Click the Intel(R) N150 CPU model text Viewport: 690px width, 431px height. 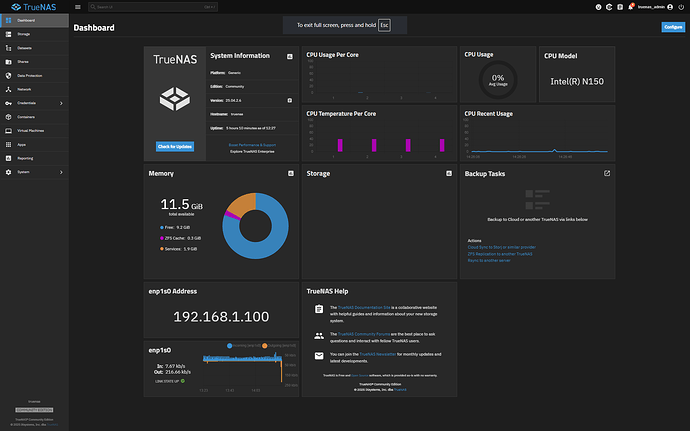point(577,81)
